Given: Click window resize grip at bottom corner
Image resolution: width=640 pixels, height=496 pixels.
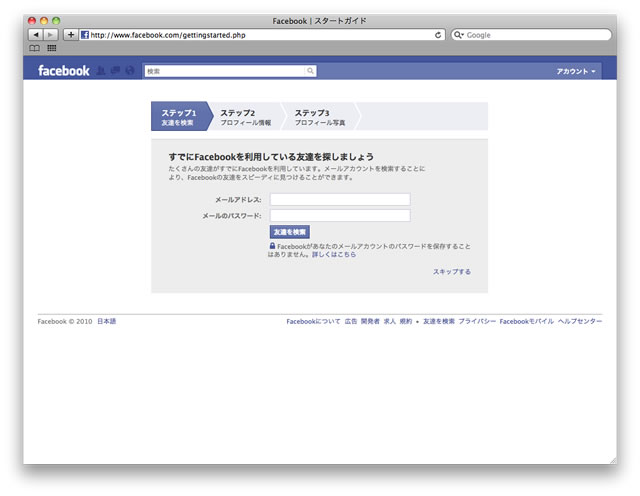Looking at the screenshot, I should click(x=613, y=460).
